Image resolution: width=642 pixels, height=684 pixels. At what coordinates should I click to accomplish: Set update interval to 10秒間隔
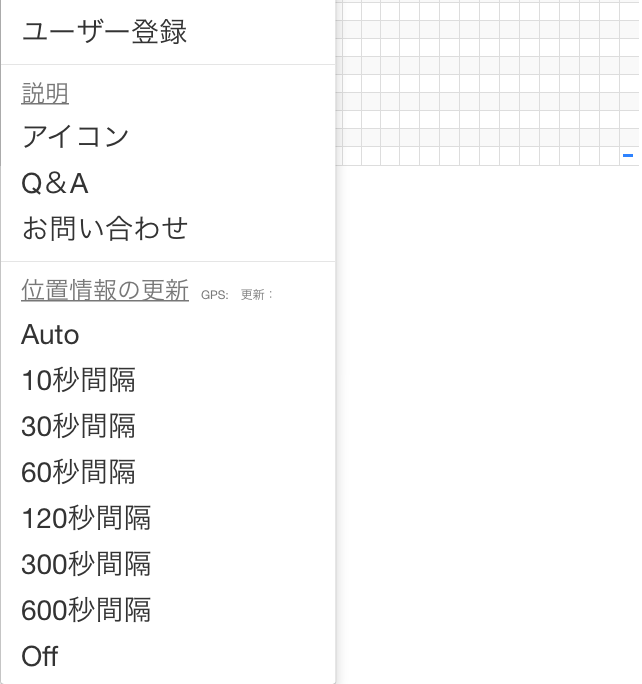[78, 380]
